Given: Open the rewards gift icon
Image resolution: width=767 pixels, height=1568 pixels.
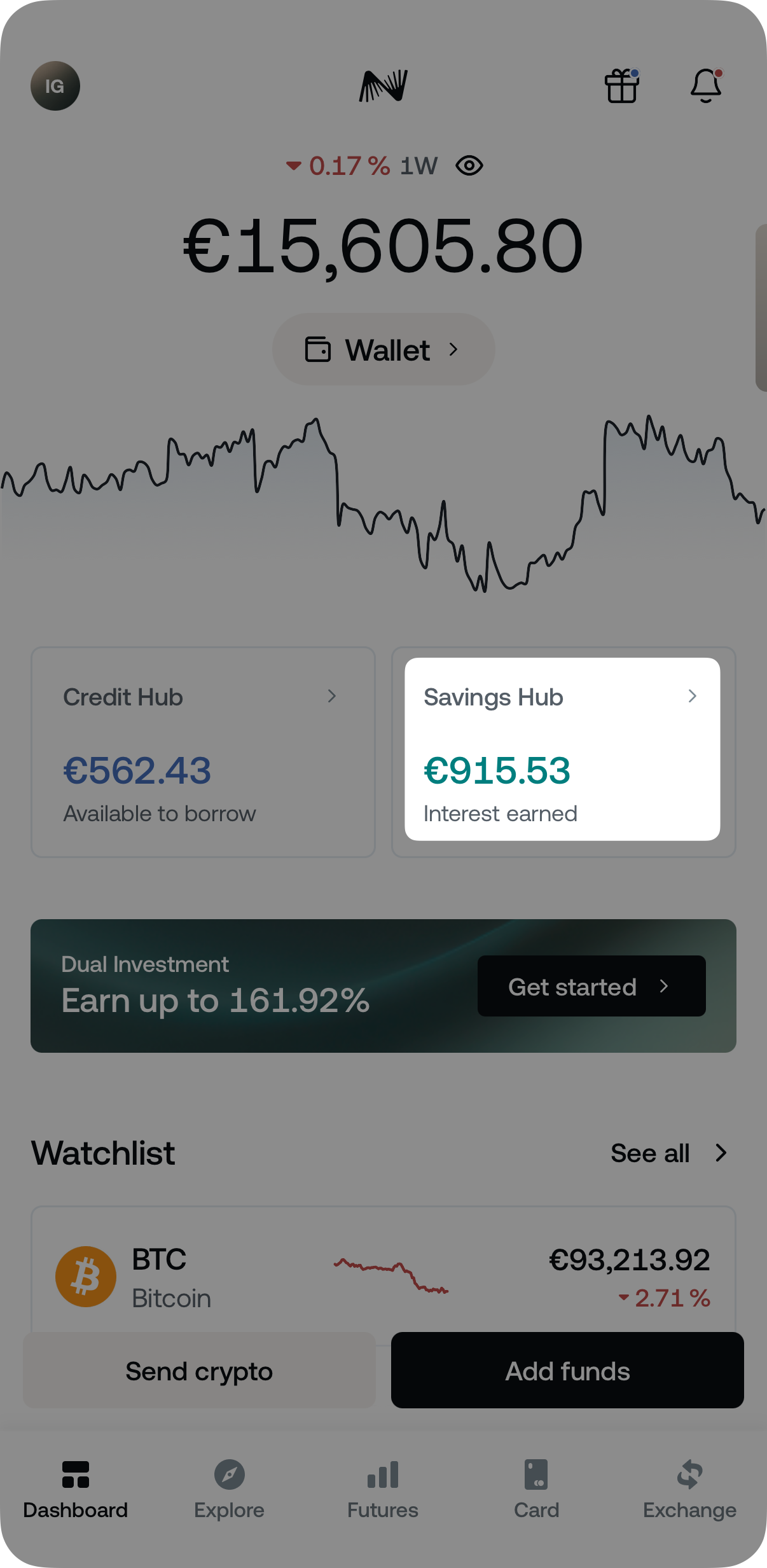Looking at the screenshot, I should point(622,87).
